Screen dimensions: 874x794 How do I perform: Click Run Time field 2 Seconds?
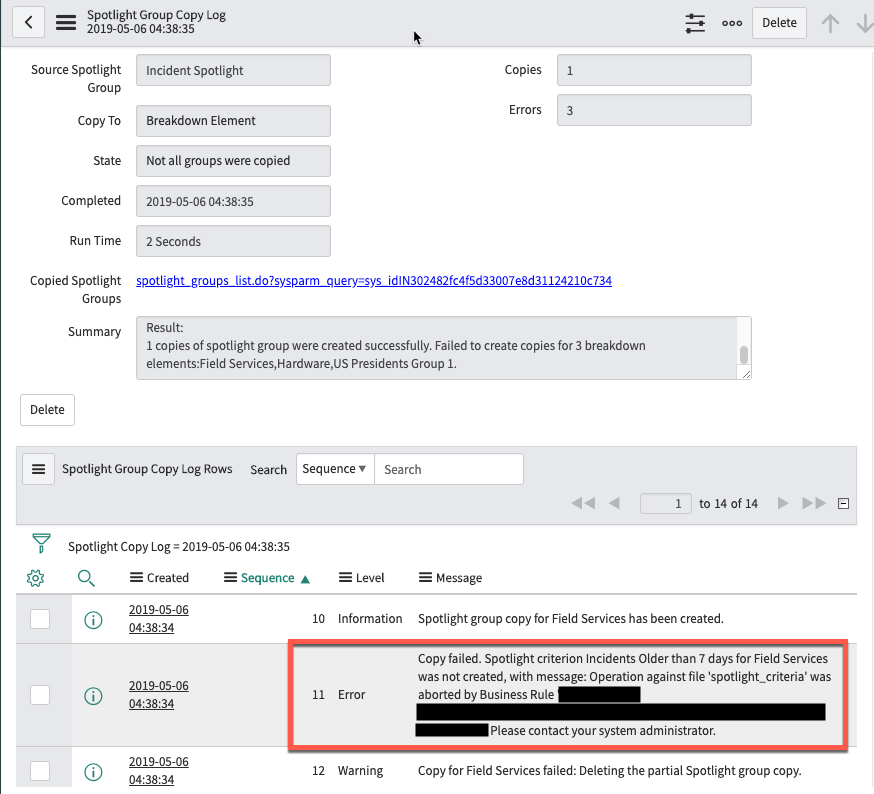point(234,241)
